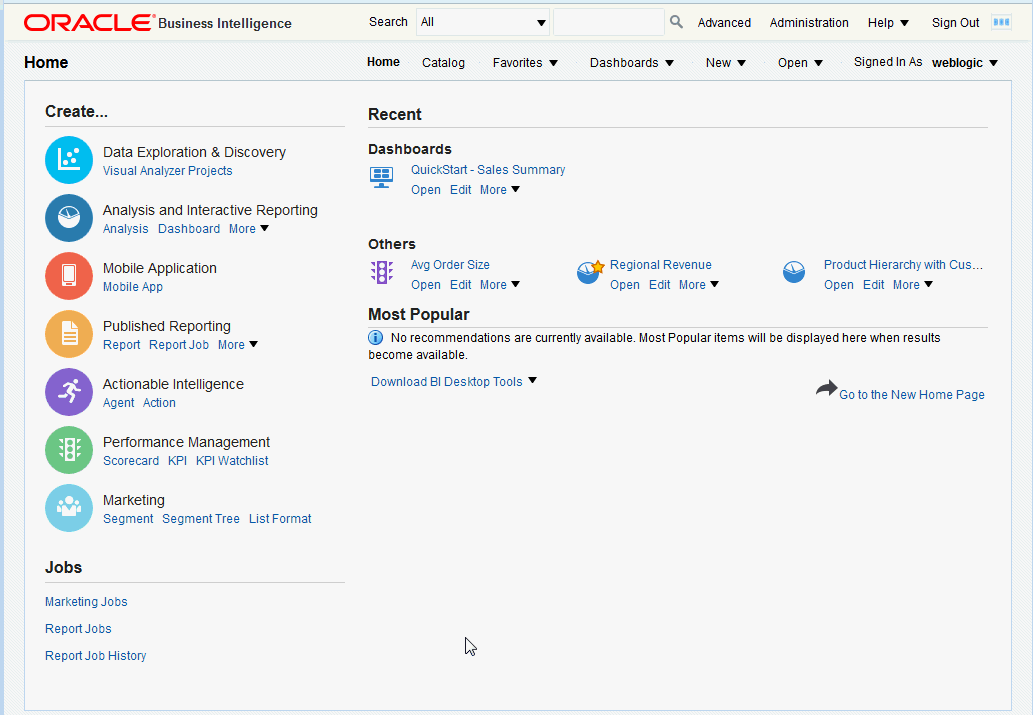Expand More under Analysis and Interactive Reporting
The height and width of the screenshot is (715, 1033).
249,229
